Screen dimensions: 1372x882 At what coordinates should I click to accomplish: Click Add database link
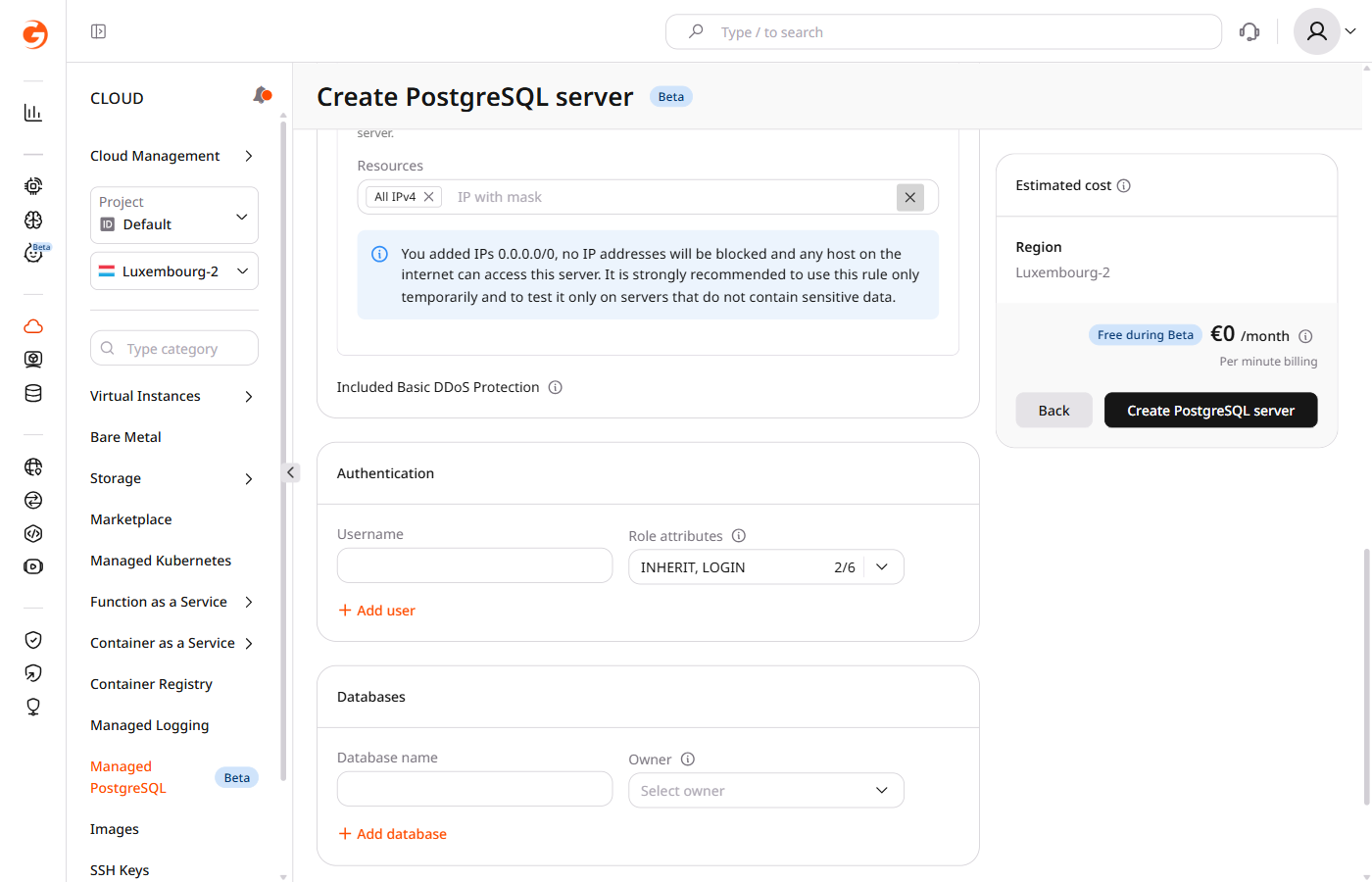pos(393,834)
